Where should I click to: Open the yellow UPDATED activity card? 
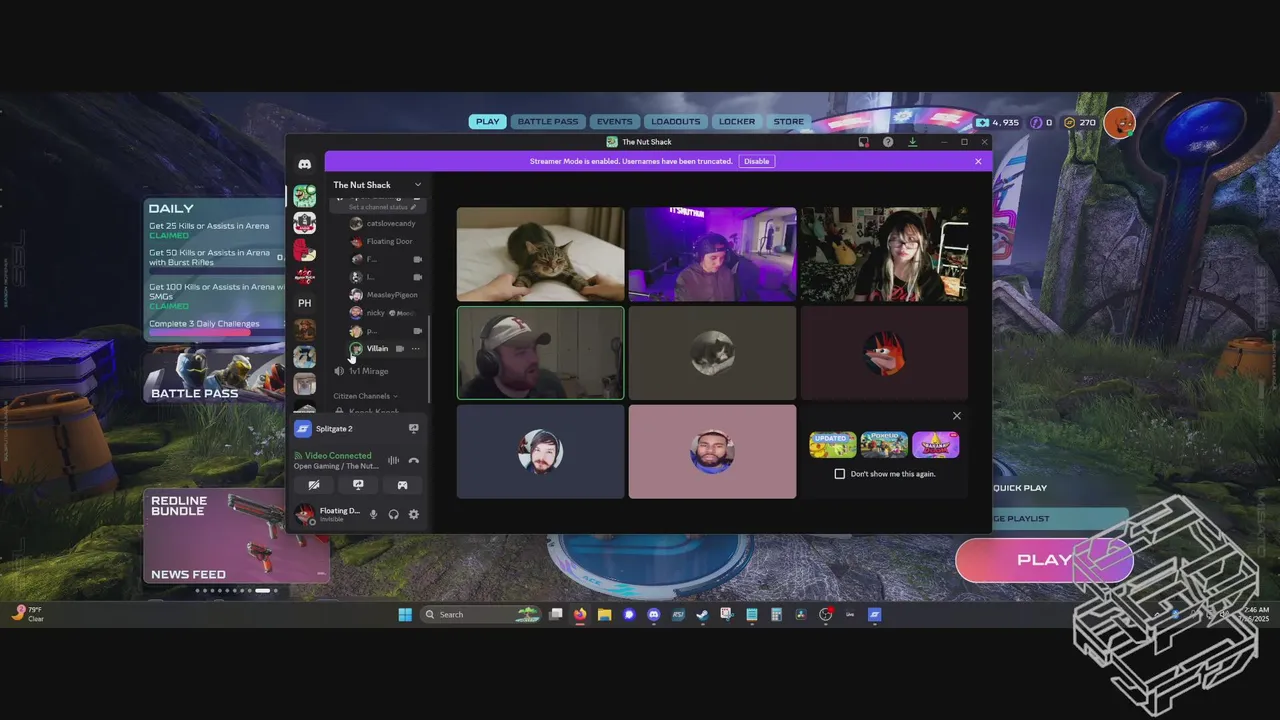pyautogui.click(x=833, y=444)
